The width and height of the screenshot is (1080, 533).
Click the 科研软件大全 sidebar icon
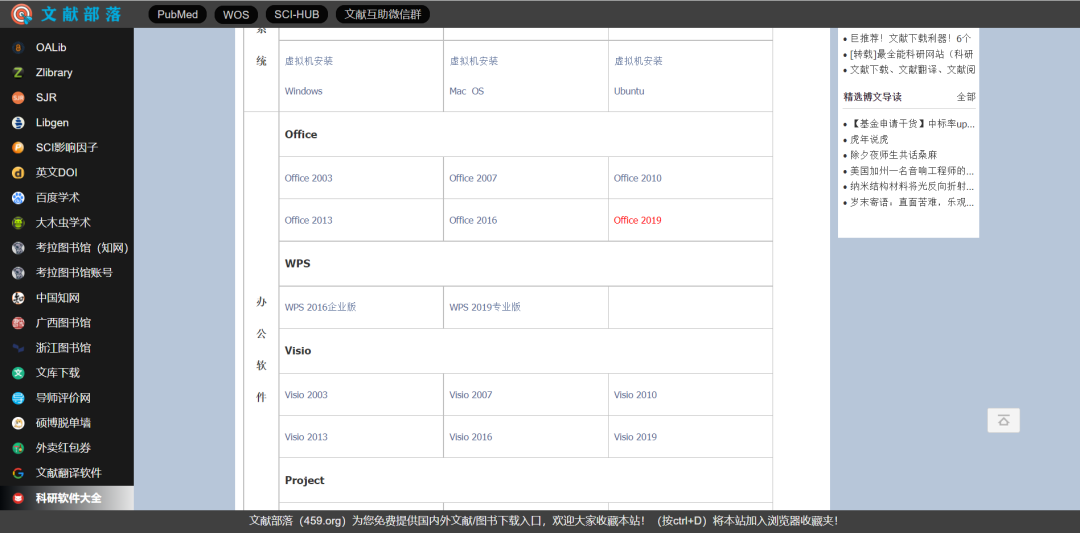pos(19,498)
